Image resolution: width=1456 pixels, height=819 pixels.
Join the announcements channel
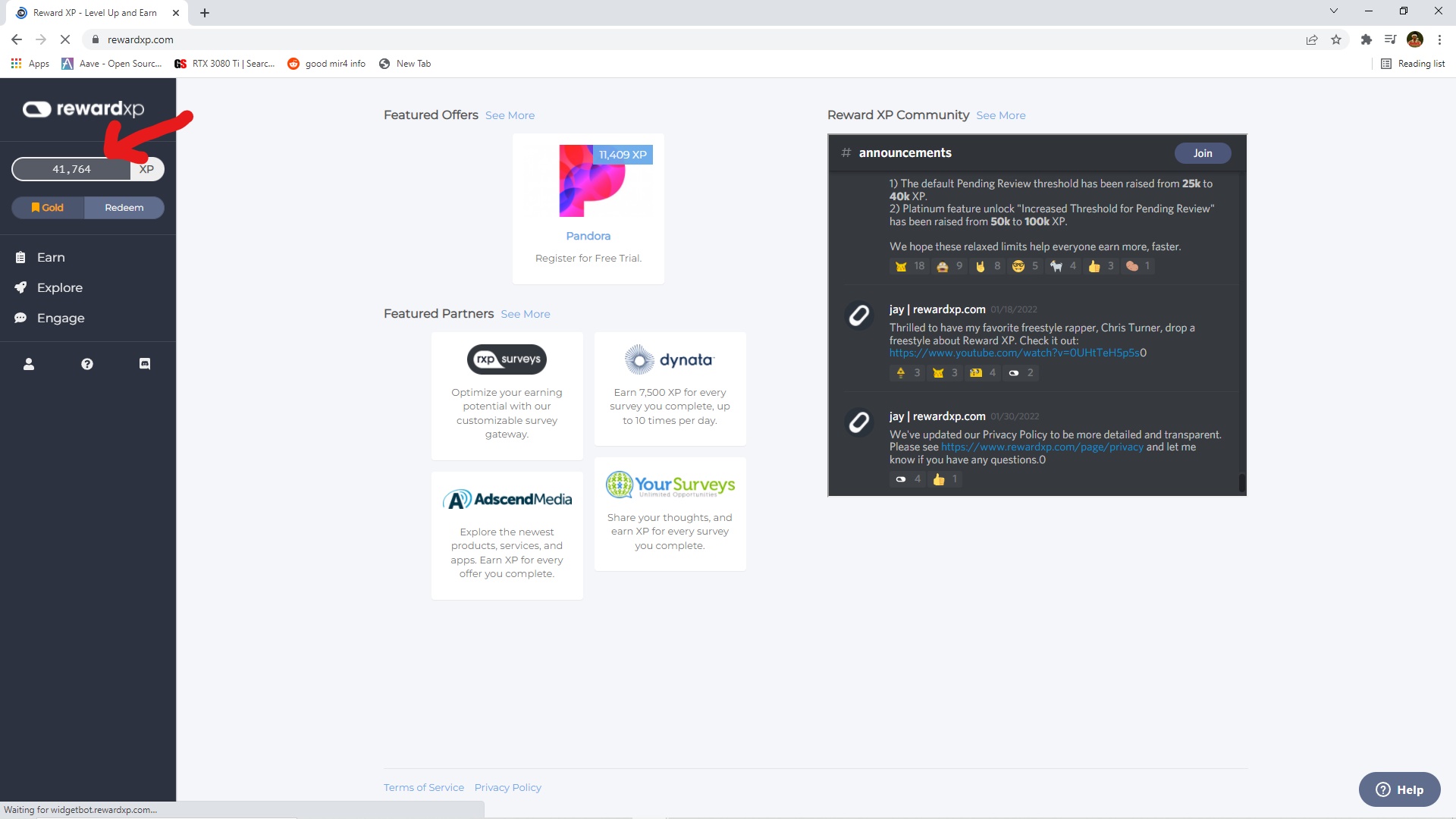coord(1203,153)
